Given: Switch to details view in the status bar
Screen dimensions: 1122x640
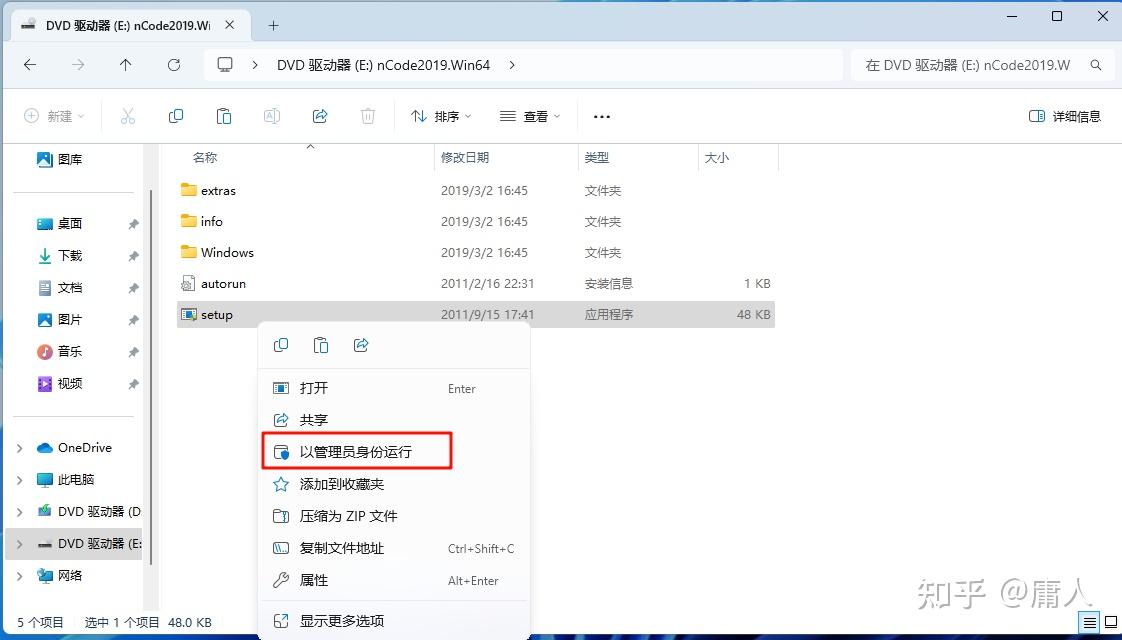Looking at the screenshot, I should pos(1089,621).
